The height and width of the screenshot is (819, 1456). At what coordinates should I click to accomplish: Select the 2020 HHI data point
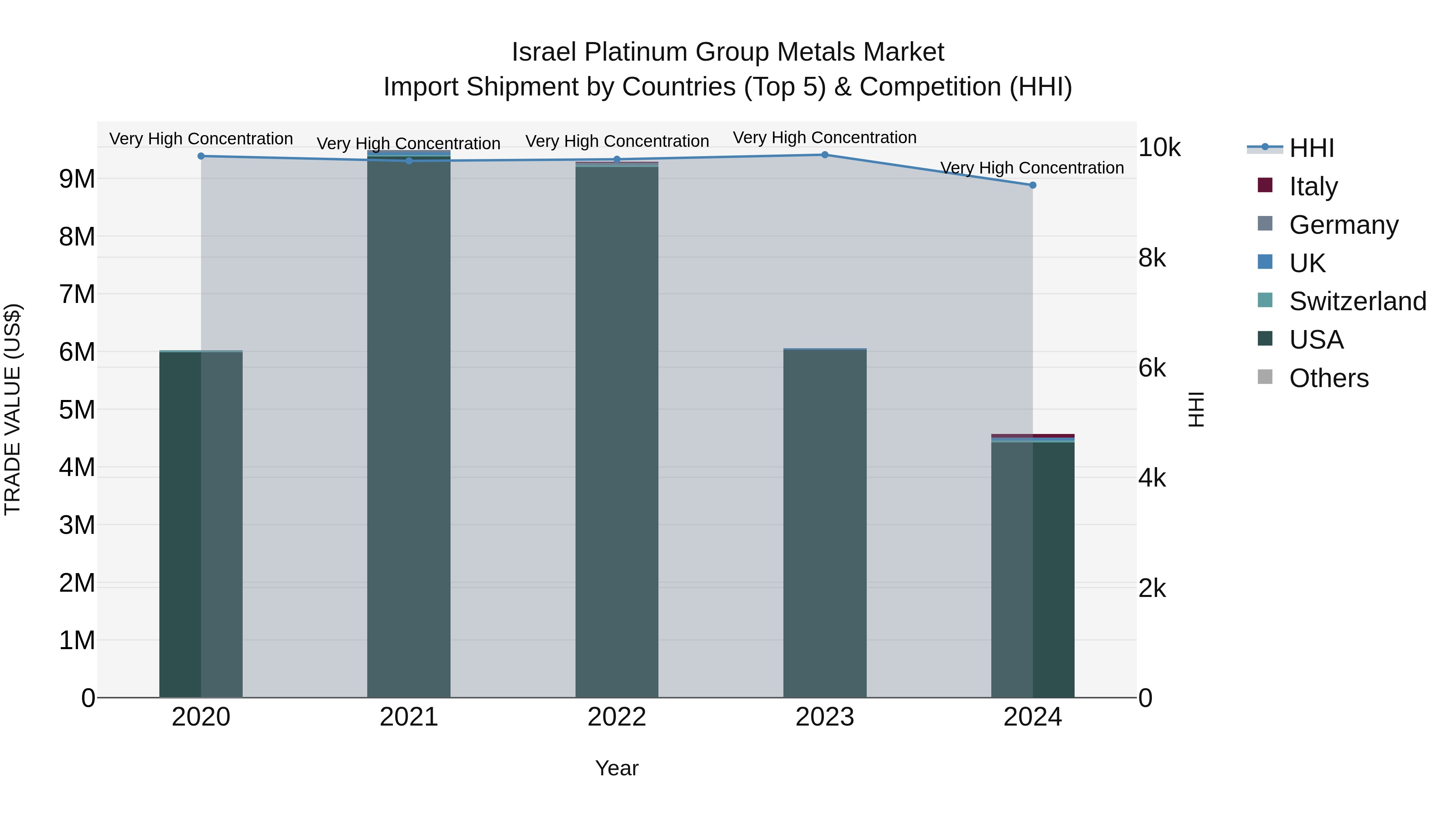tap(201, 156)
